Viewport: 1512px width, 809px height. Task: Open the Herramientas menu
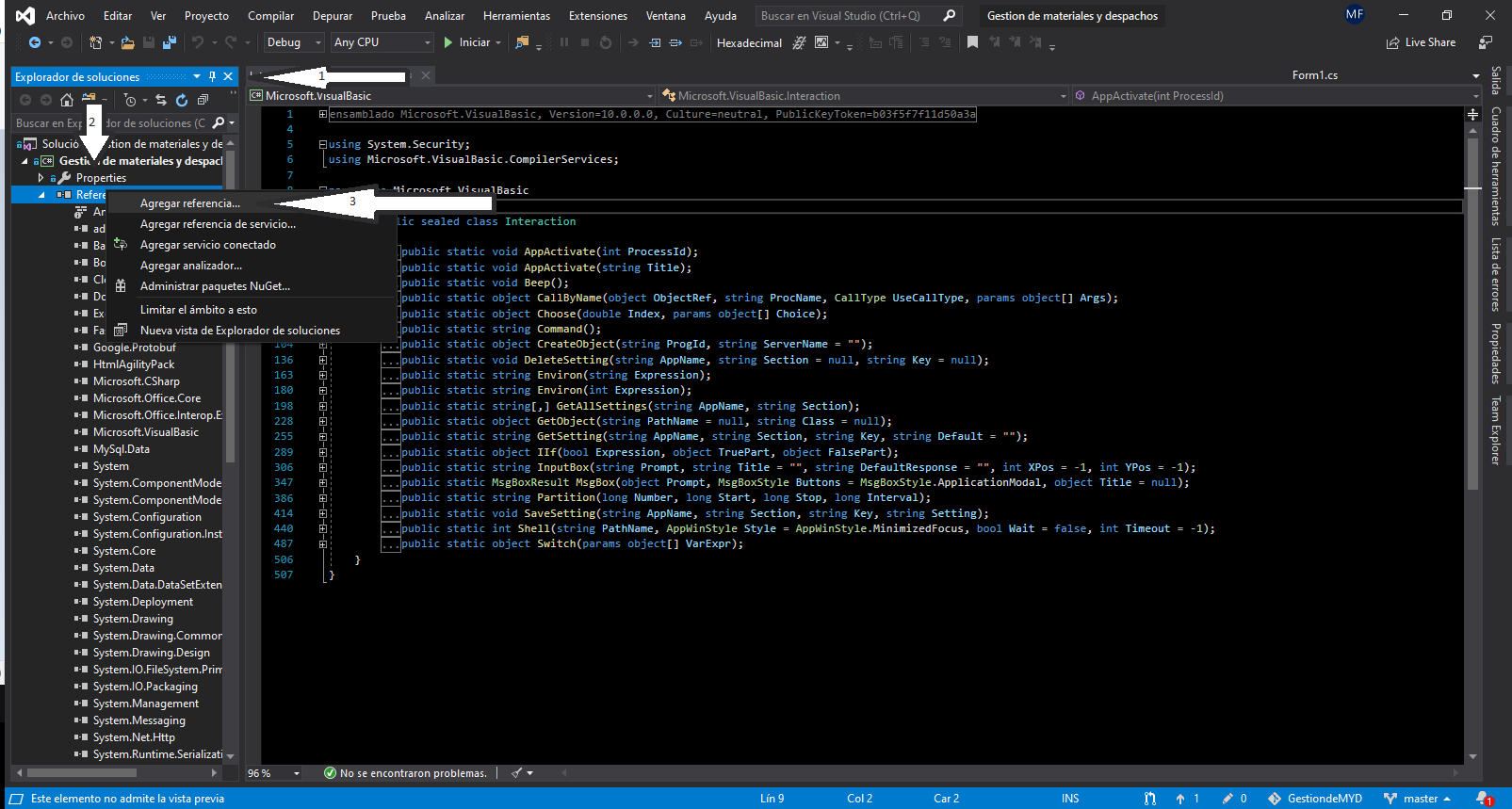pyautogui.click(x=516, y=15)
